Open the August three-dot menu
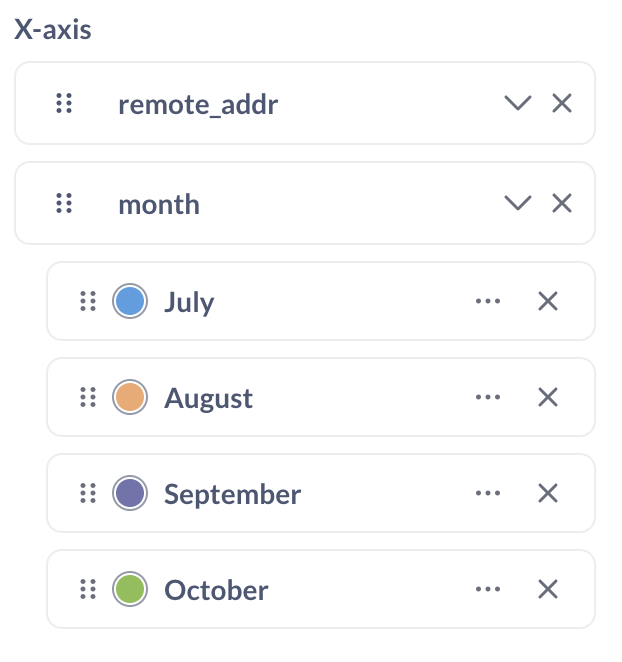The width and height of the screenshot is (622, 662). click(488, 397)
